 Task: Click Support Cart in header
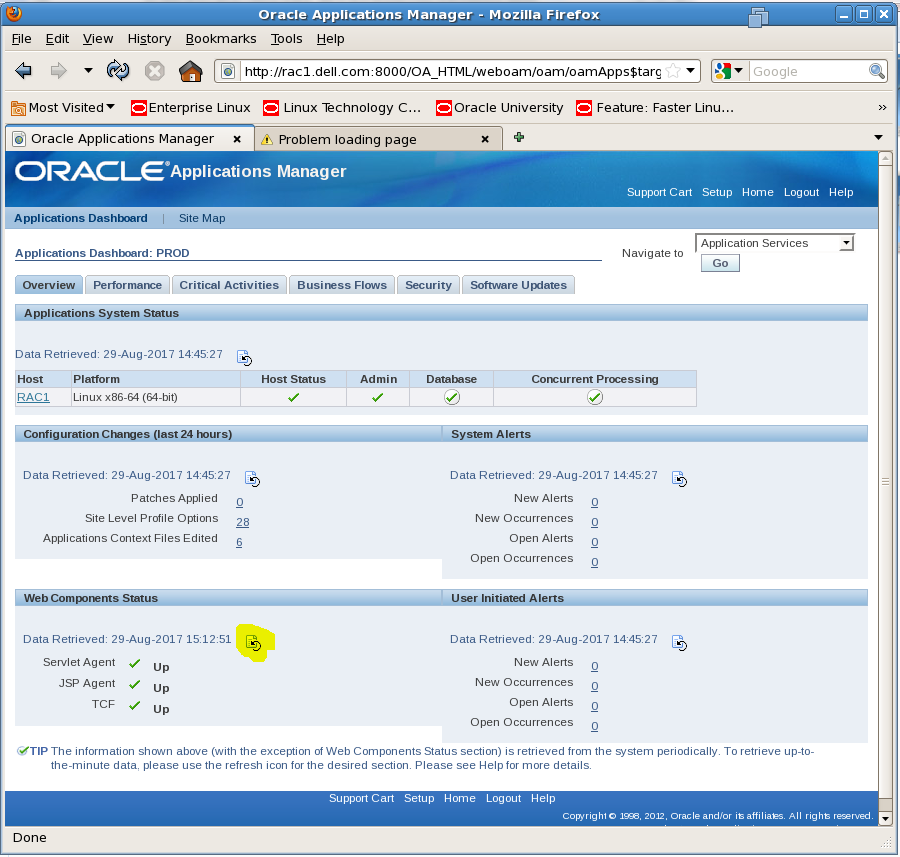659,192
